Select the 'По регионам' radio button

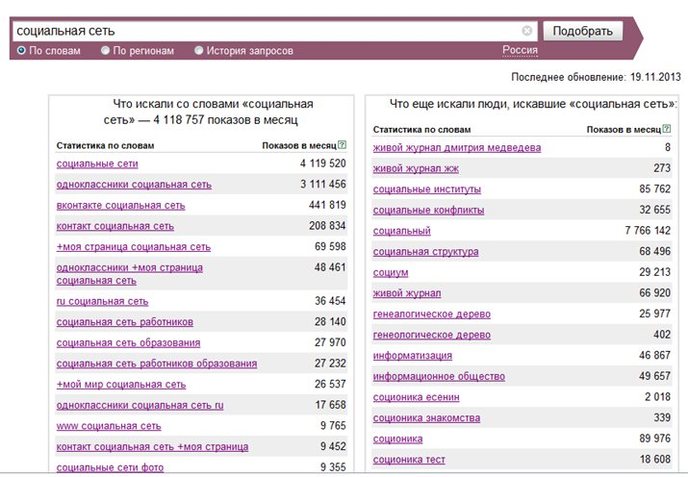pos(105,50)
